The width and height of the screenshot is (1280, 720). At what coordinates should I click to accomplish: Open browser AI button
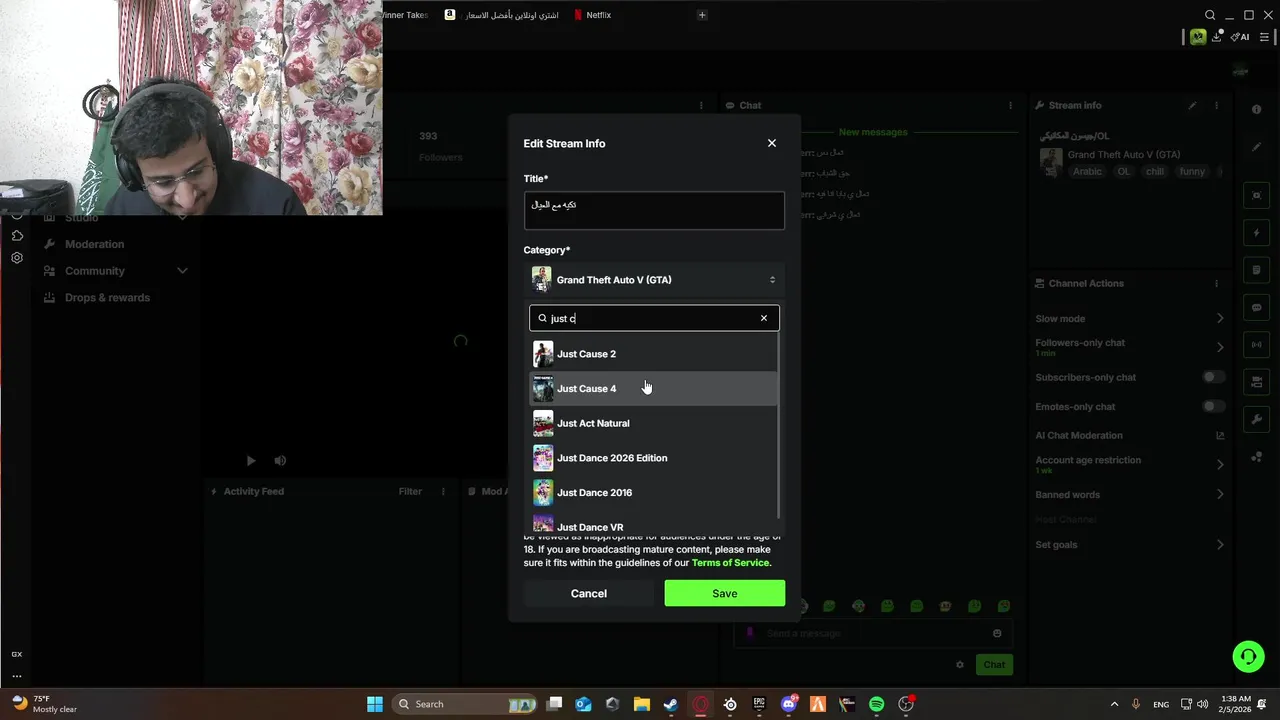[x=1240, y=37]
